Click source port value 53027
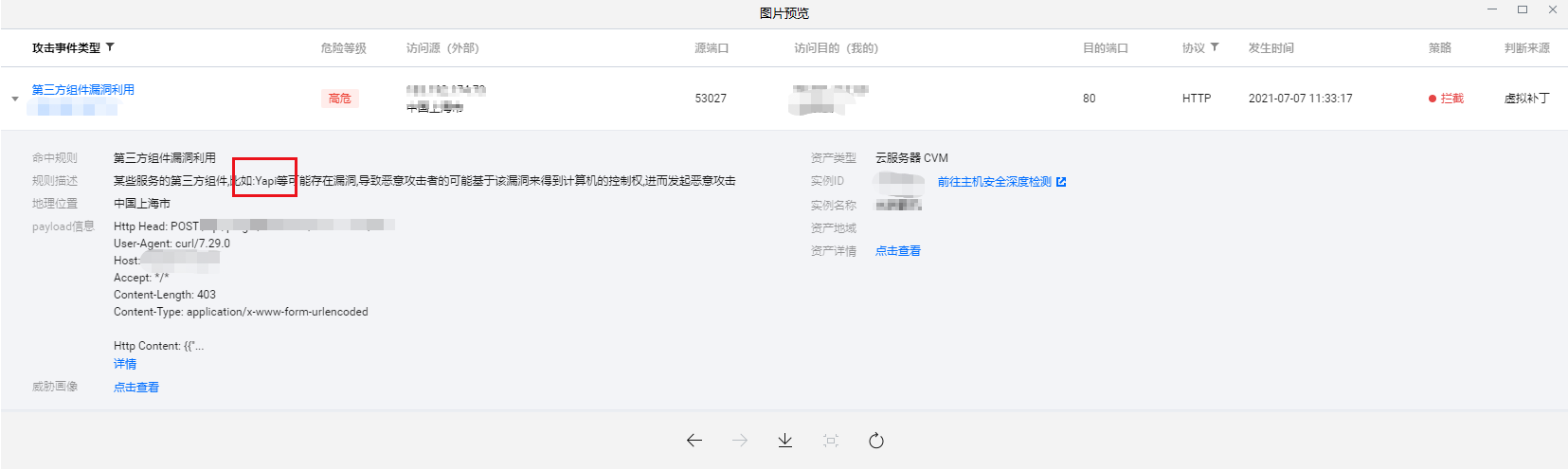This screenshot has width=1568, height=470. 711,99
